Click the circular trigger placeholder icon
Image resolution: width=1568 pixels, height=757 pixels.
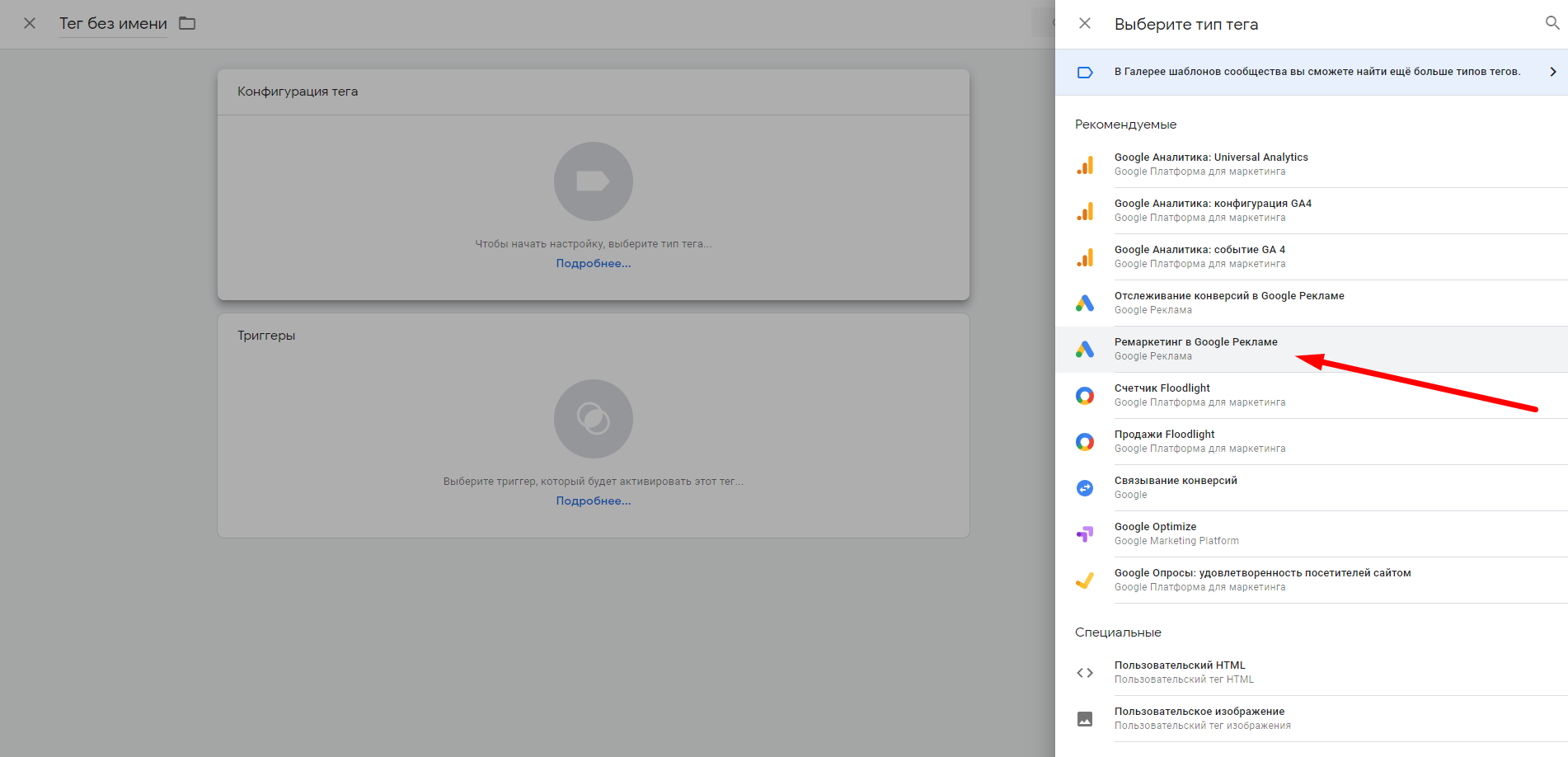[x=593, y=419]
